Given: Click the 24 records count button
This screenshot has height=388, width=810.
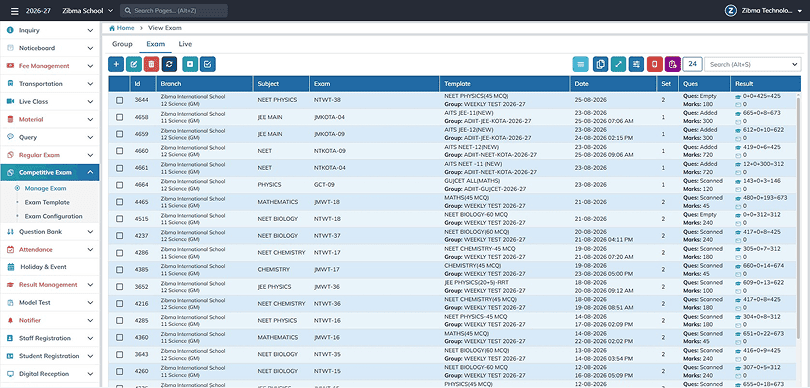Looking at the screenshot, I should pos(692,64).
